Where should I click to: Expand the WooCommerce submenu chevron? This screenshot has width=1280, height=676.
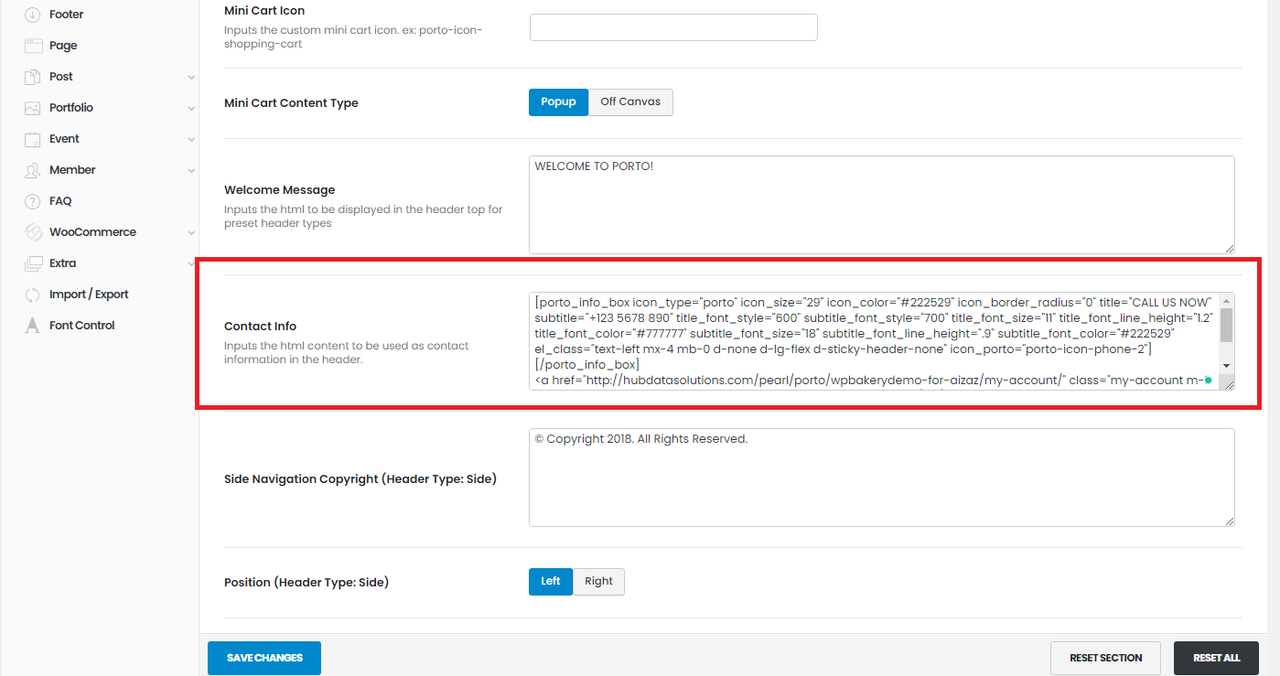point(191,232)
